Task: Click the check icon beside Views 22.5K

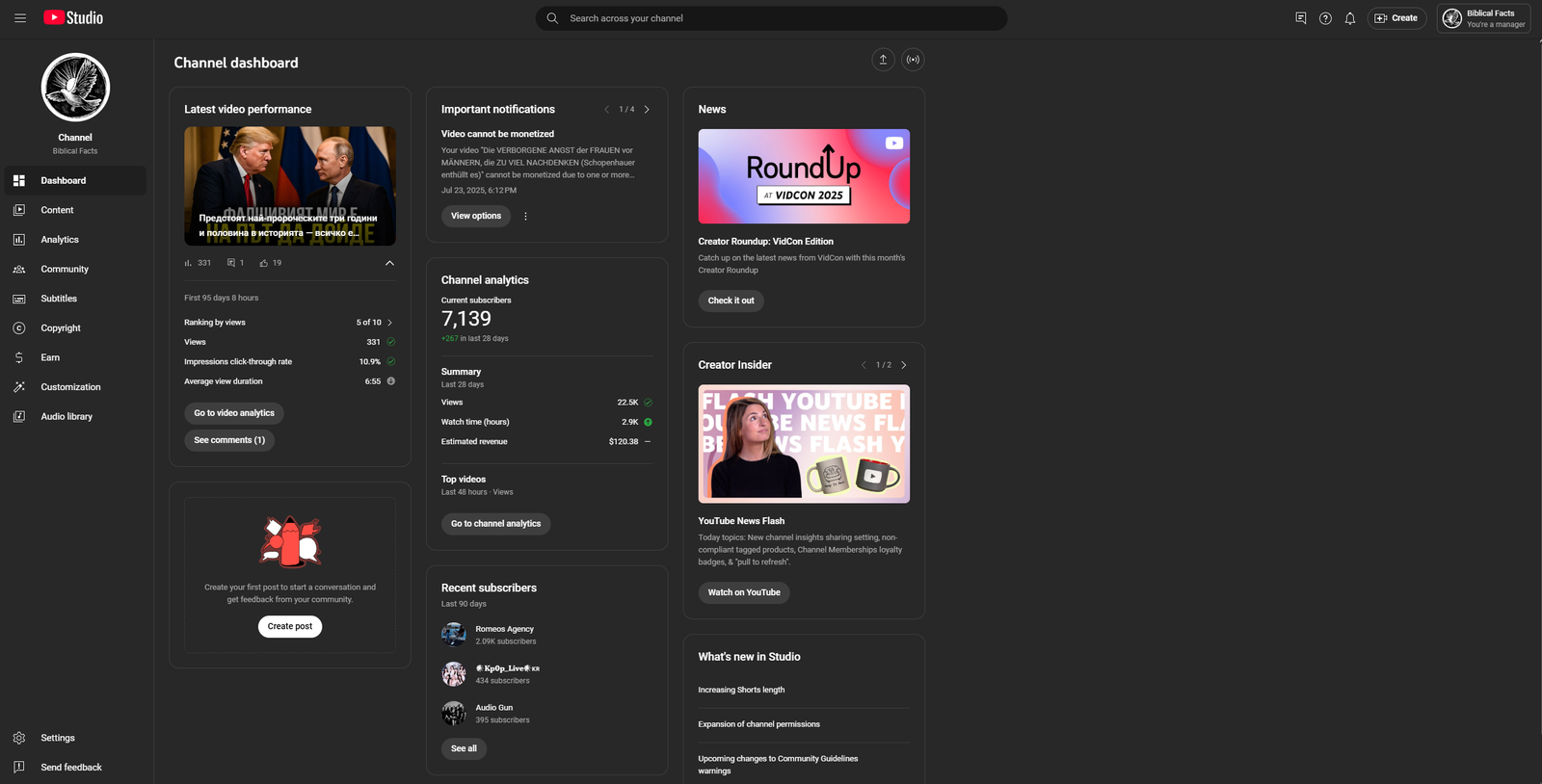Action: [648, 403]
